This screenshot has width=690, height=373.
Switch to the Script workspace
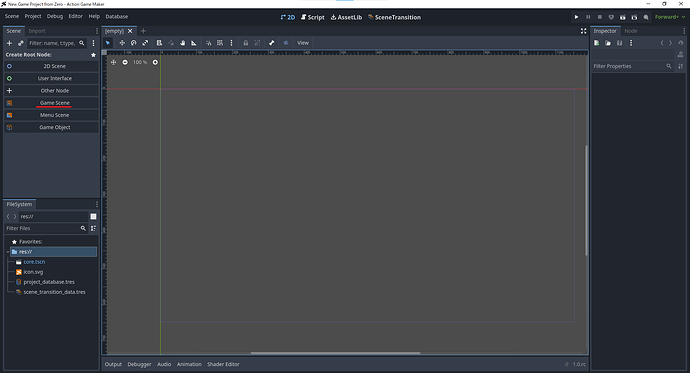(313, 17)
